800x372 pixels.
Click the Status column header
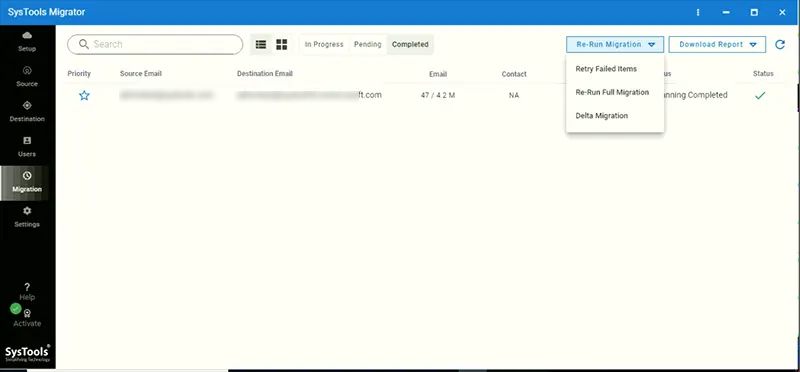(763, 73)
